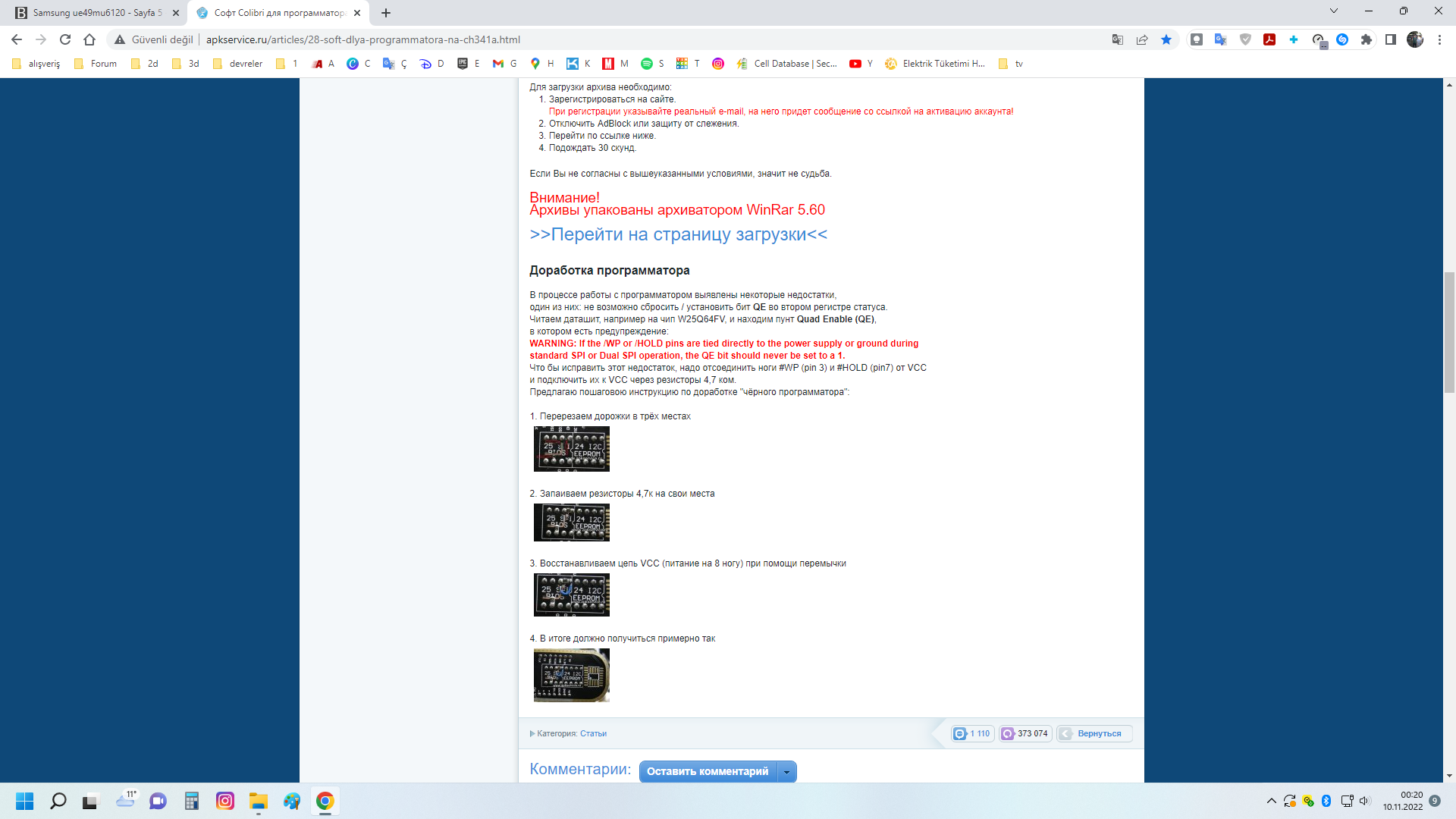The image size is (1456, 819).
Task: Open the Chrome extensions puzzle icon
Action: (x=1367, y=39)
